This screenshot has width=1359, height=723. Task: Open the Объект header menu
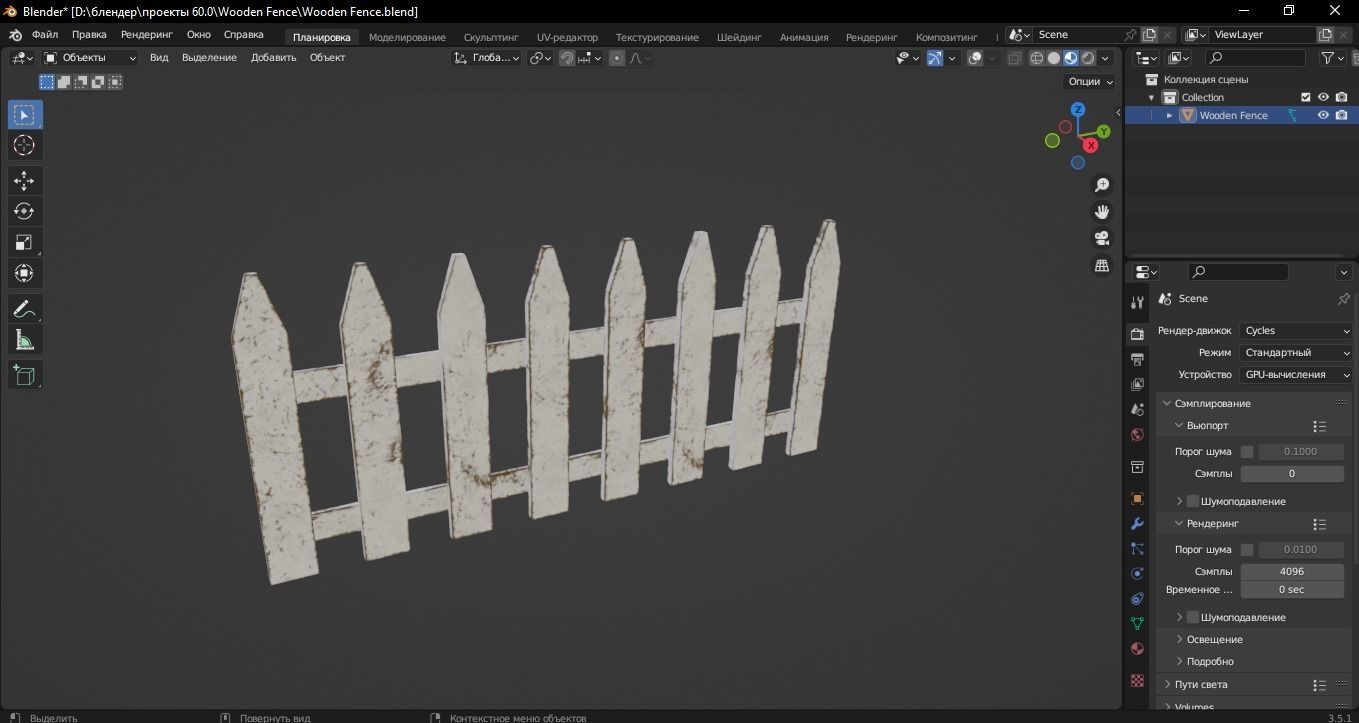[328, 58]
